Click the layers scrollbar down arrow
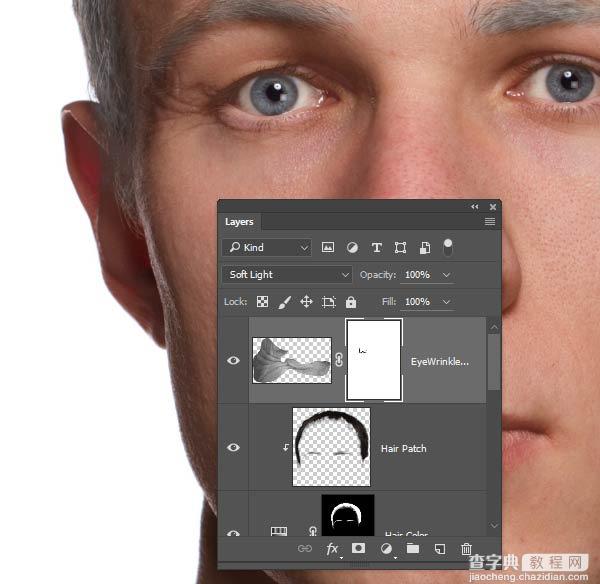Viewport: 600px width, 584px height. 494,525
